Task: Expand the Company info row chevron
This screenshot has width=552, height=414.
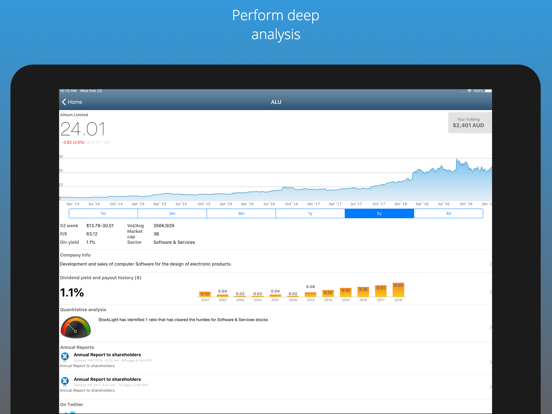Action: tap(490, 264)
